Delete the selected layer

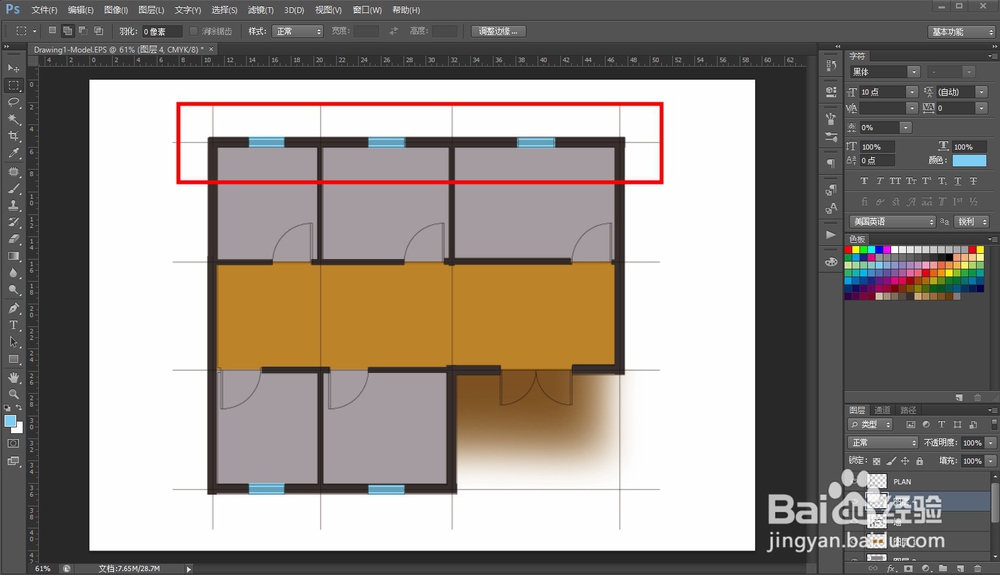click(x=977, y=568)
